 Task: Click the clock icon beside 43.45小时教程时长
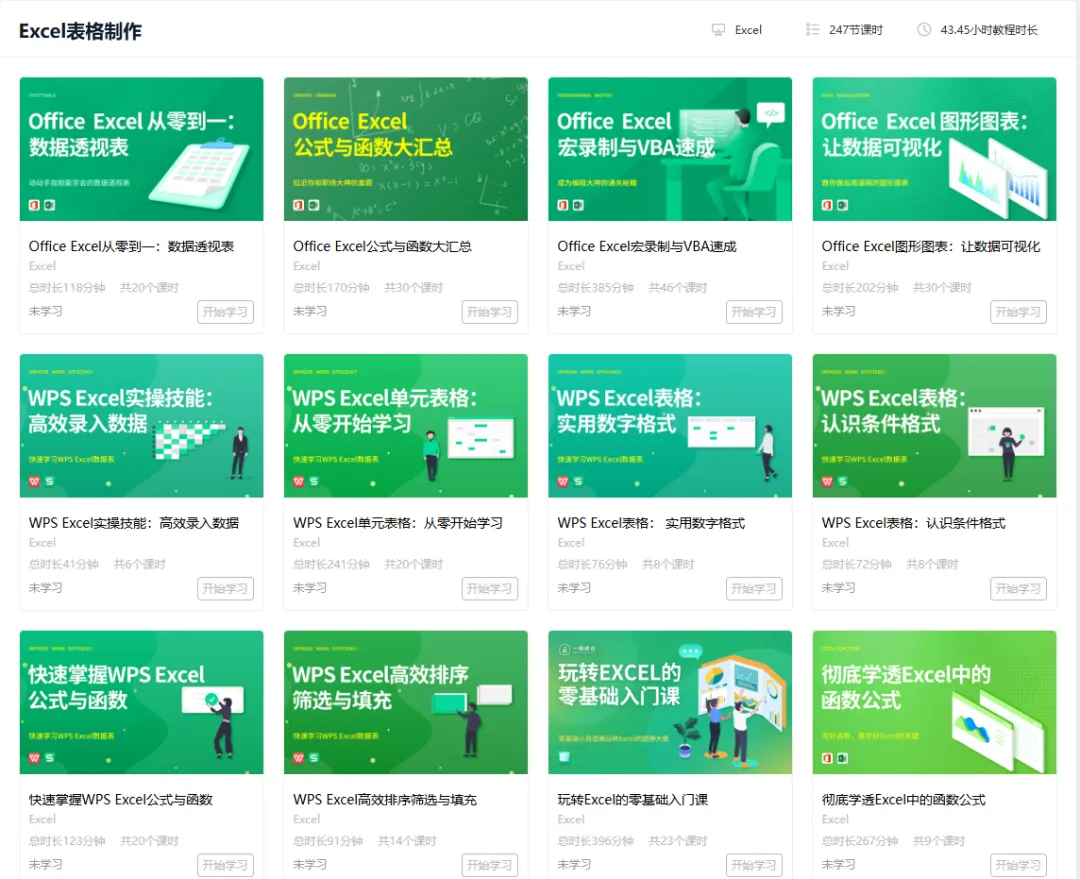(924, 30)
